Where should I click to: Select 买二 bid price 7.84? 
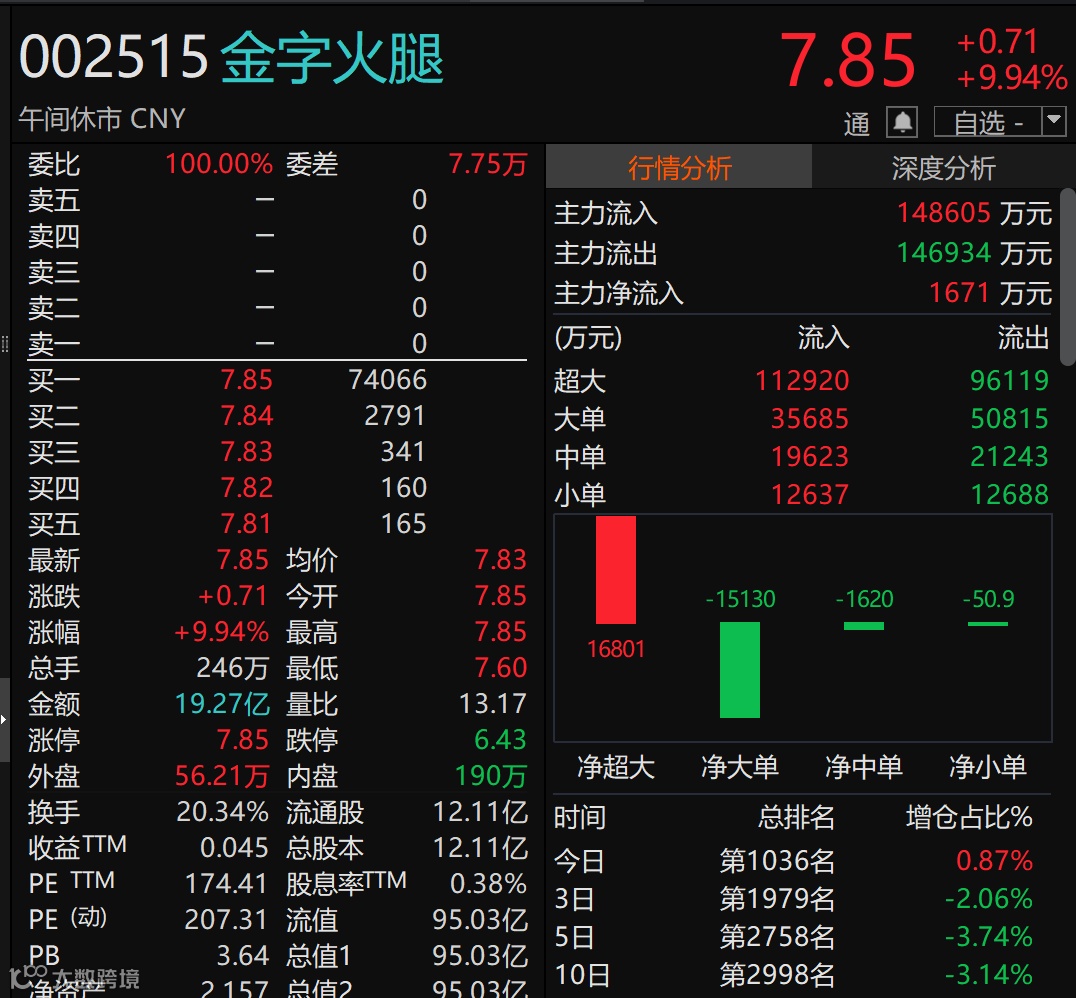point(246,415)
